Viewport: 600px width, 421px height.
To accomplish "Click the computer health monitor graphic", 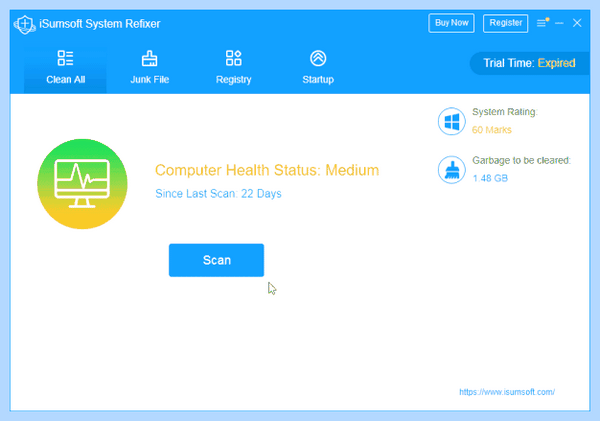I will pyautogui.click(x=82, y=184).
